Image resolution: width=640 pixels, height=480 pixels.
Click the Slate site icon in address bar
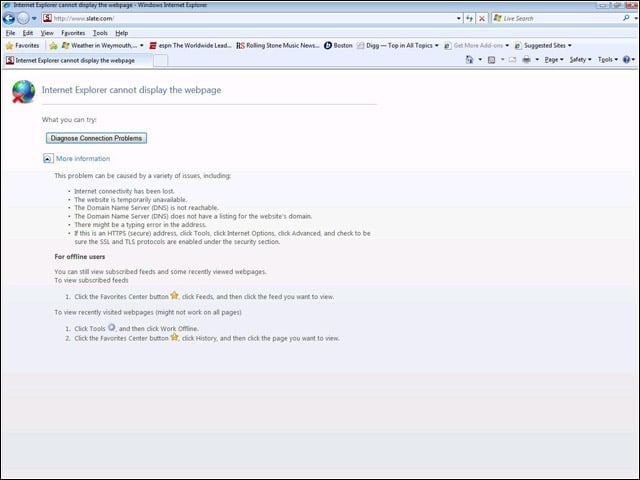48,18
